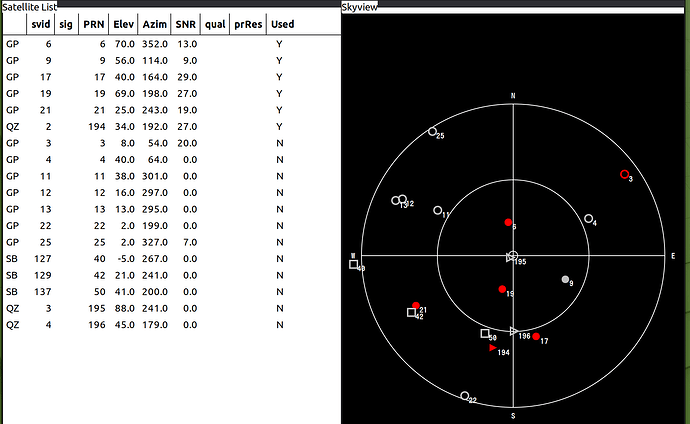Select the Satellite List panel title
Viewport: 690px width, 424px height.
click(29, 7)
